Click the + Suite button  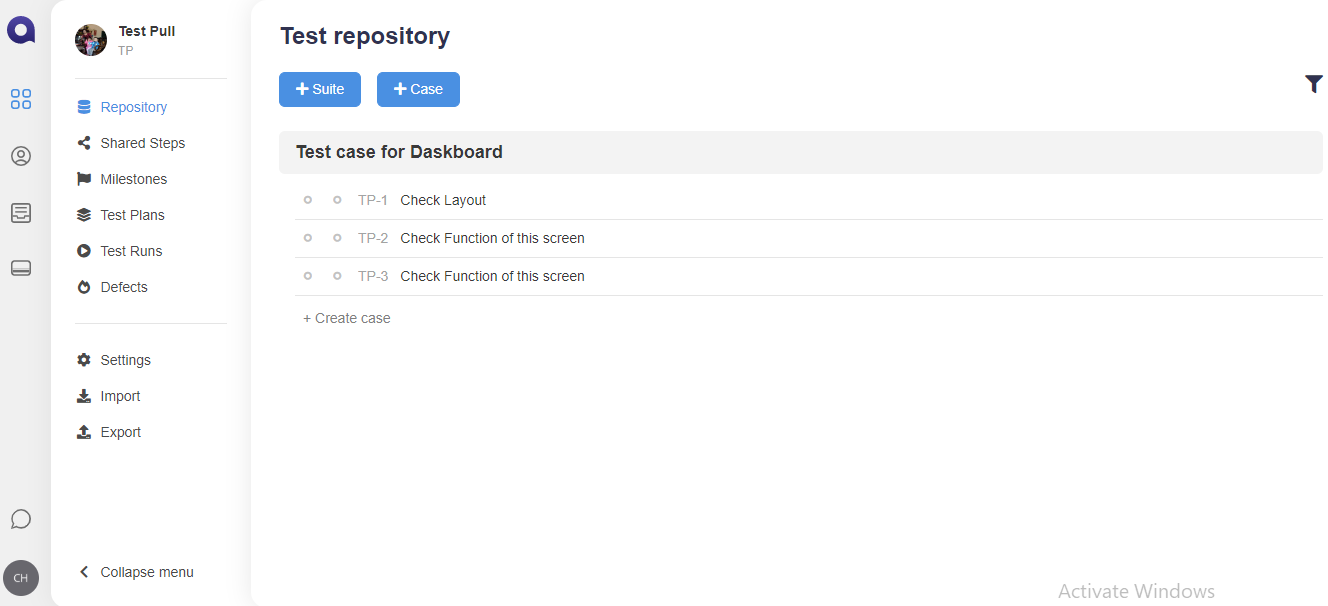(320, 89)
